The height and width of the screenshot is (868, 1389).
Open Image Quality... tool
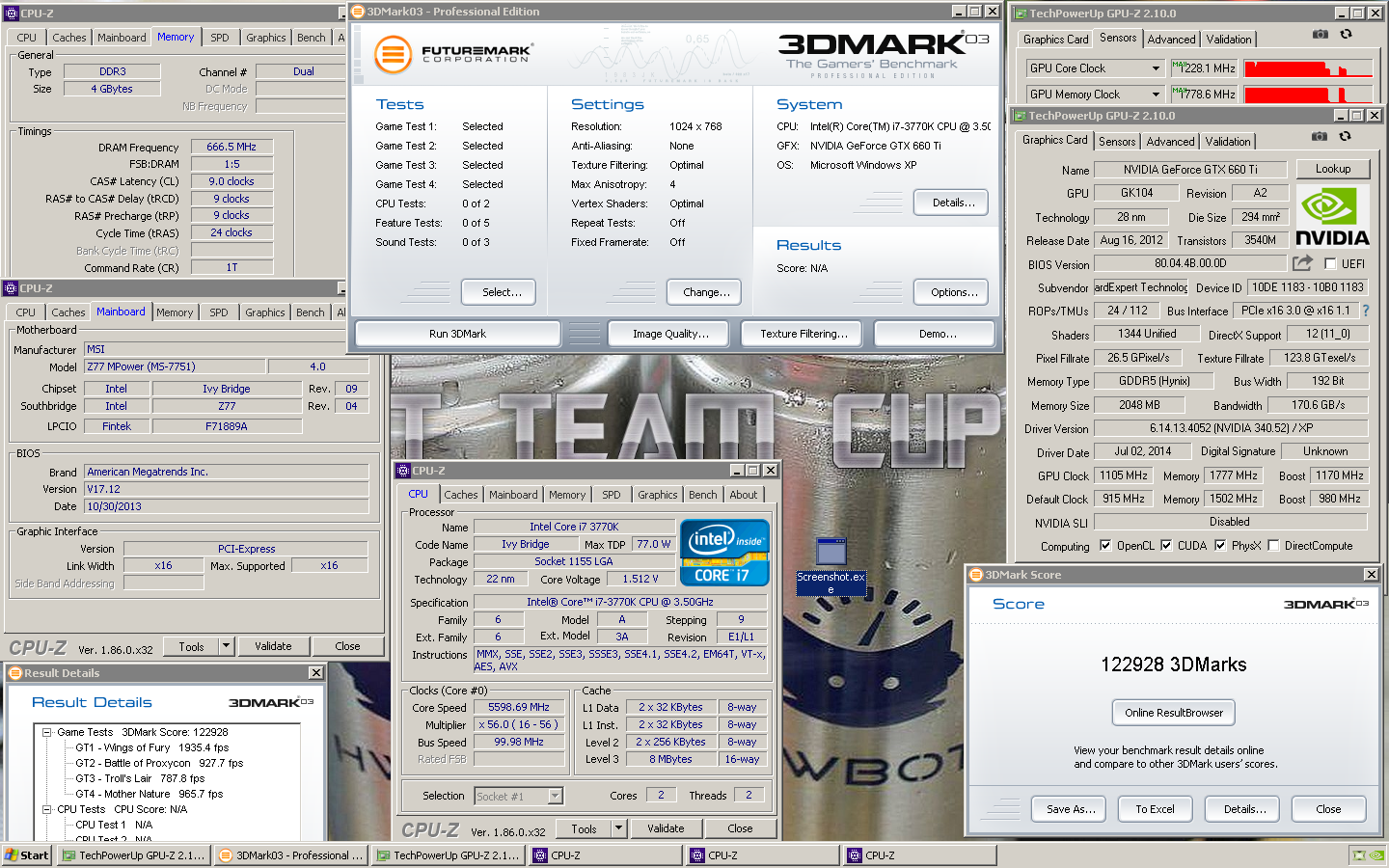(x=670, y=334)
